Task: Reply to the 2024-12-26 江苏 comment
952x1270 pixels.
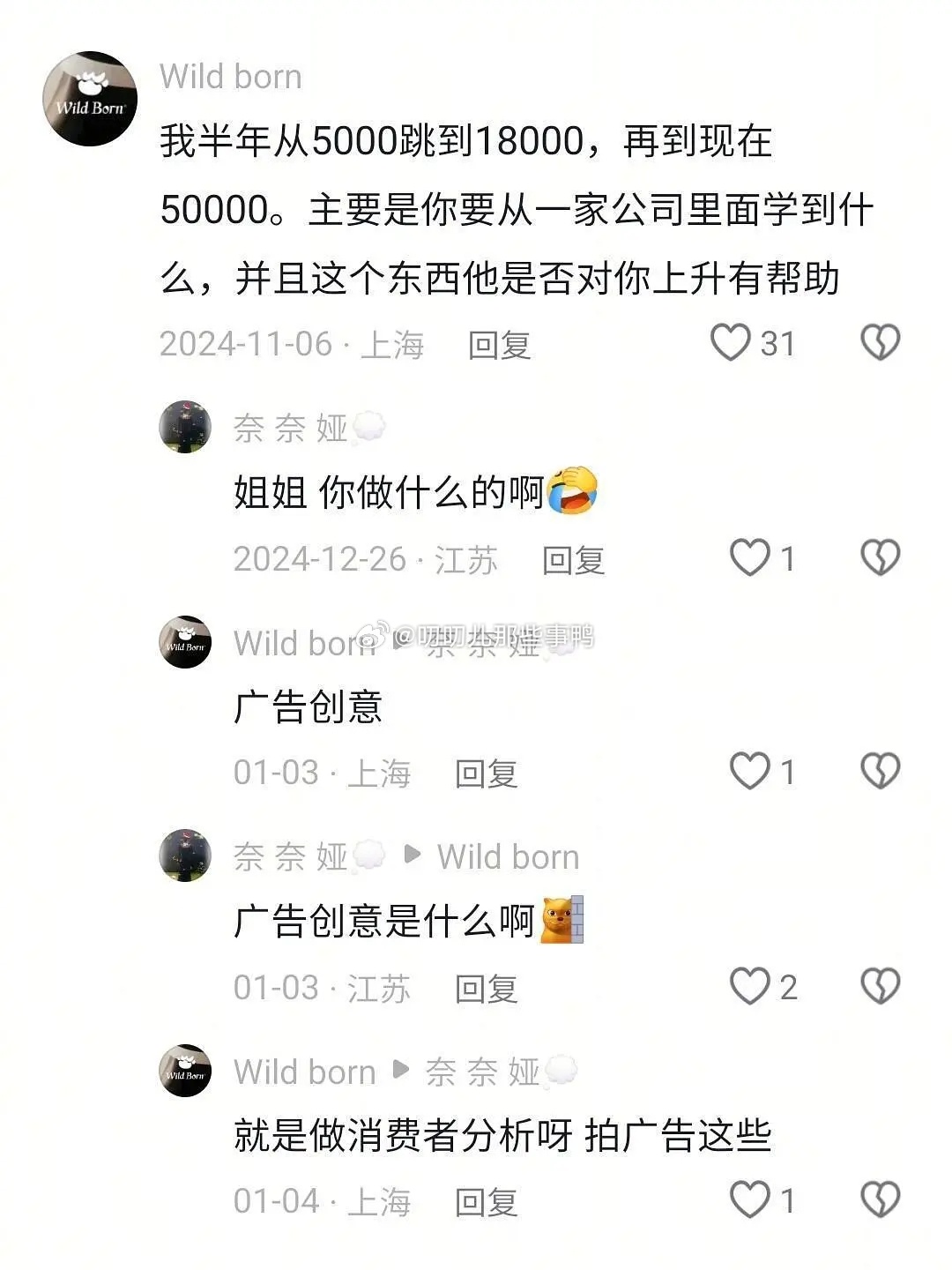Action: pyautogui.click(x=573, y=560)
